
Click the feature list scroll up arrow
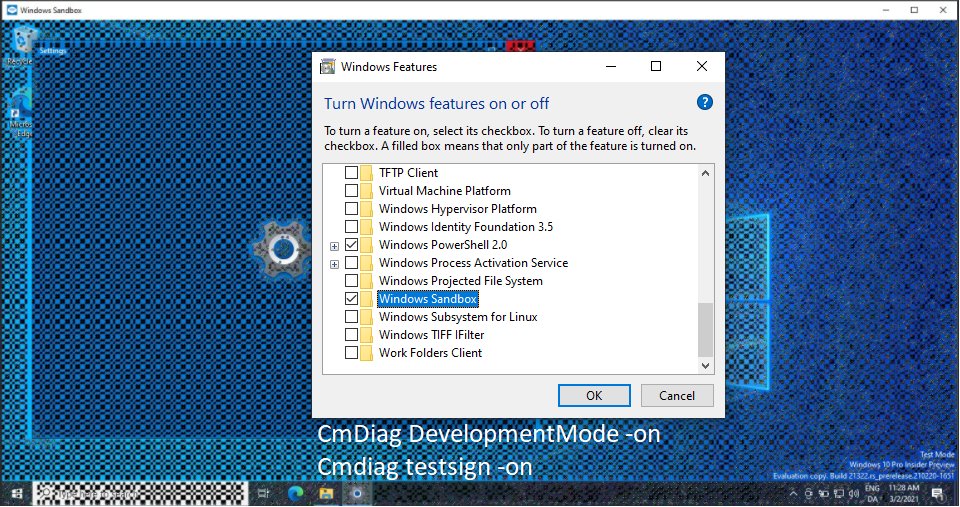[705, 173]
